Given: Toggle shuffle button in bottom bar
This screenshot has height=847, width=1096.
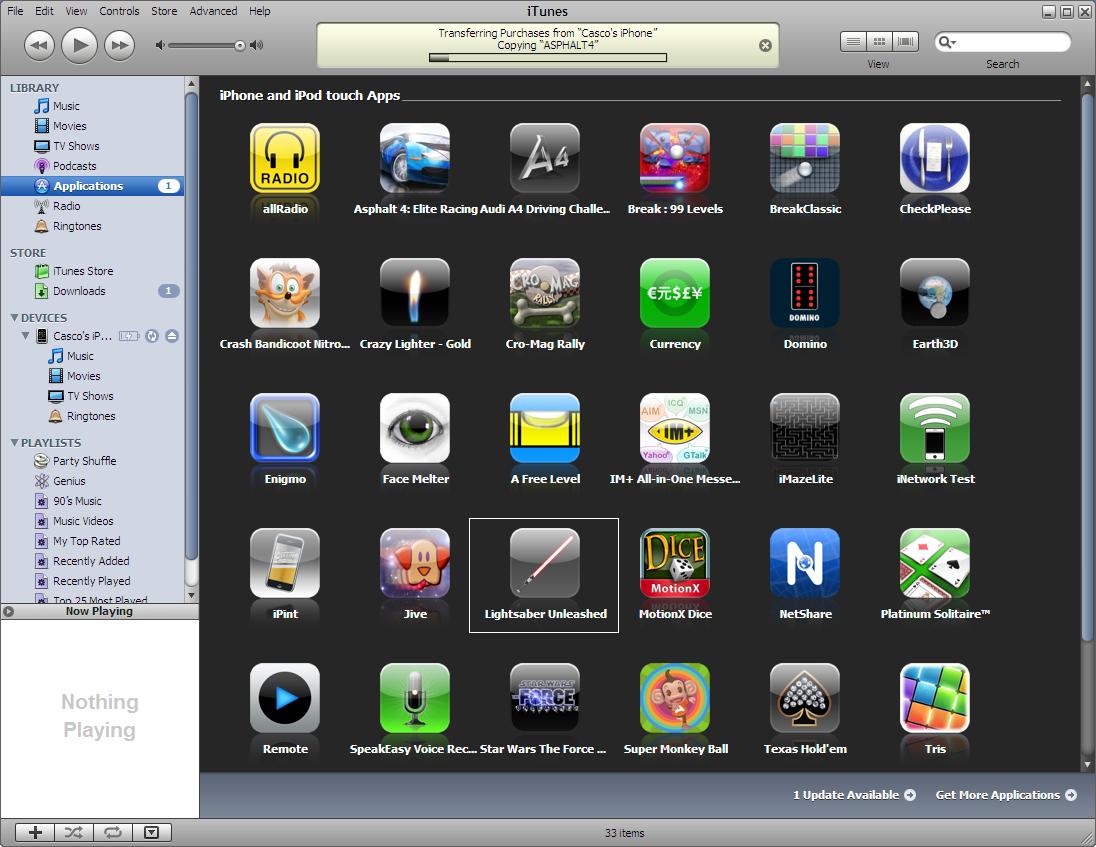Looking at the screenshot, I should pos(73,832).
